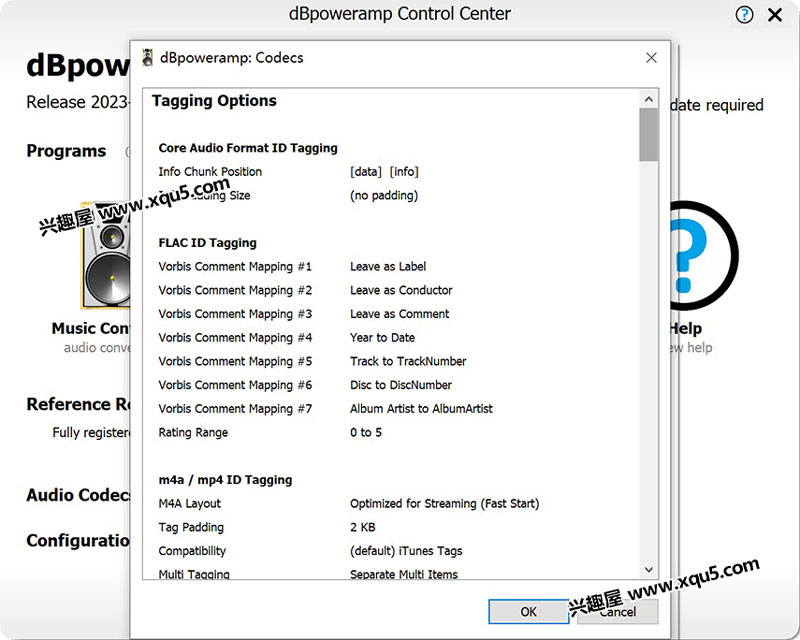Select the Compatibility label
The height and width of the screenshot is (640, 800).
coord(192,551)
